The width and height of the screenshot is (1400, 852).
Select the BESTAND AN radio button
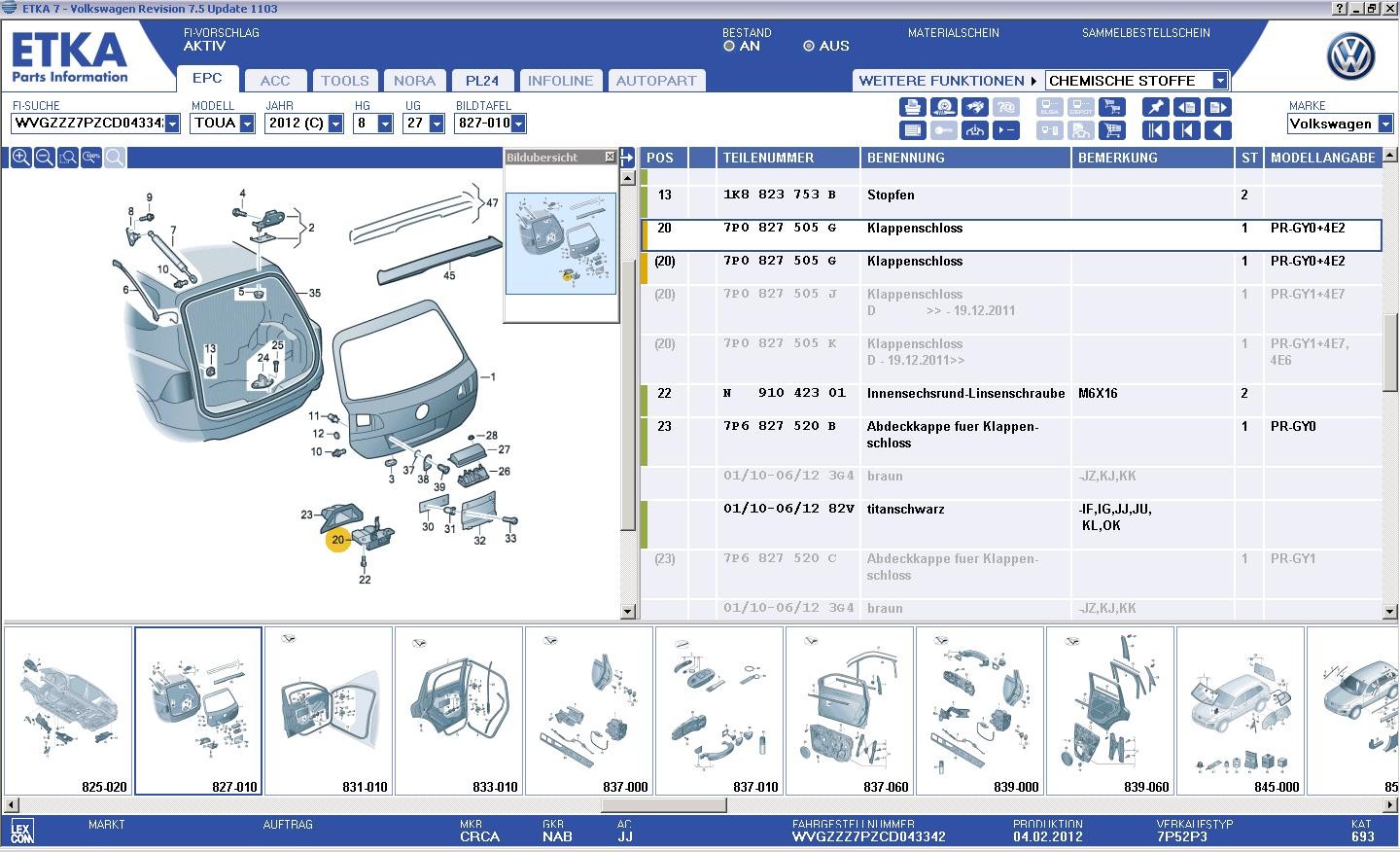click(x=729, y=46)
